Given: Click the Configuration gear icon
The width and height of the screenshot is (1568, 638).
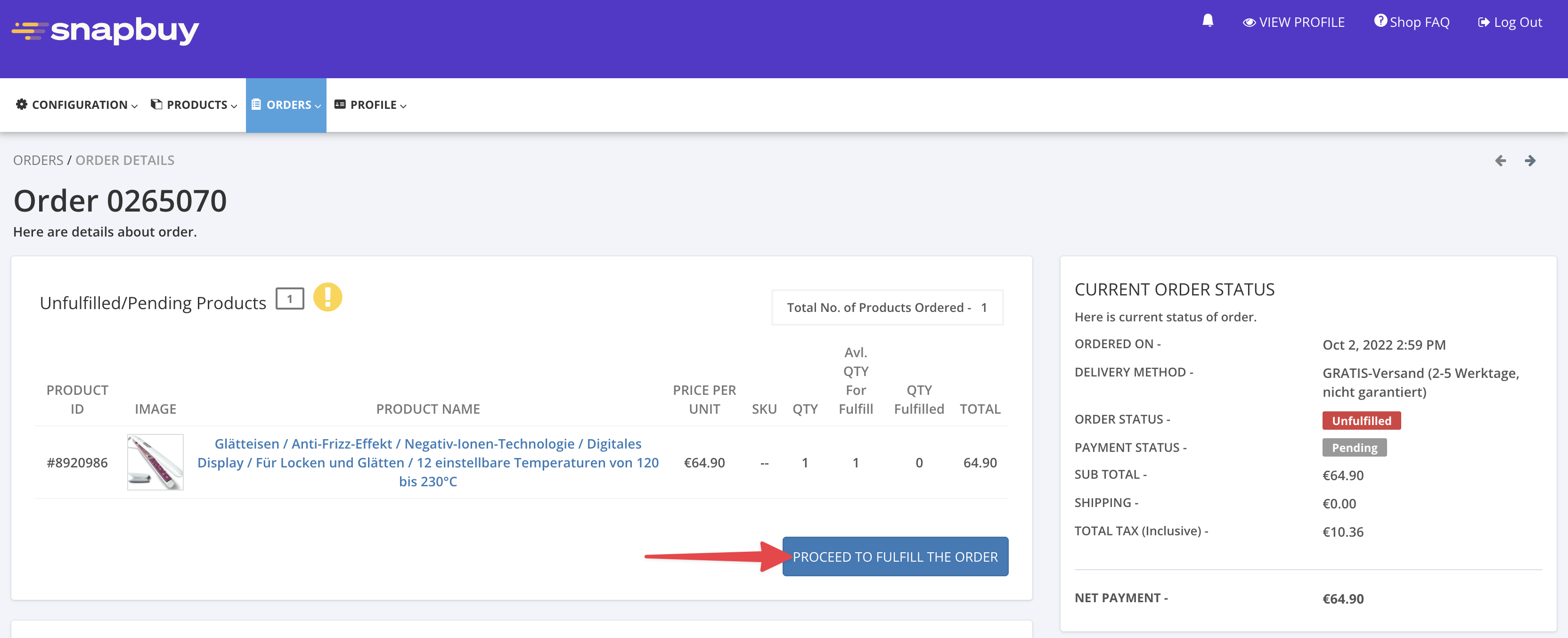Looking at the screenshot, I should pyautogui.click(x=21, y=105).
